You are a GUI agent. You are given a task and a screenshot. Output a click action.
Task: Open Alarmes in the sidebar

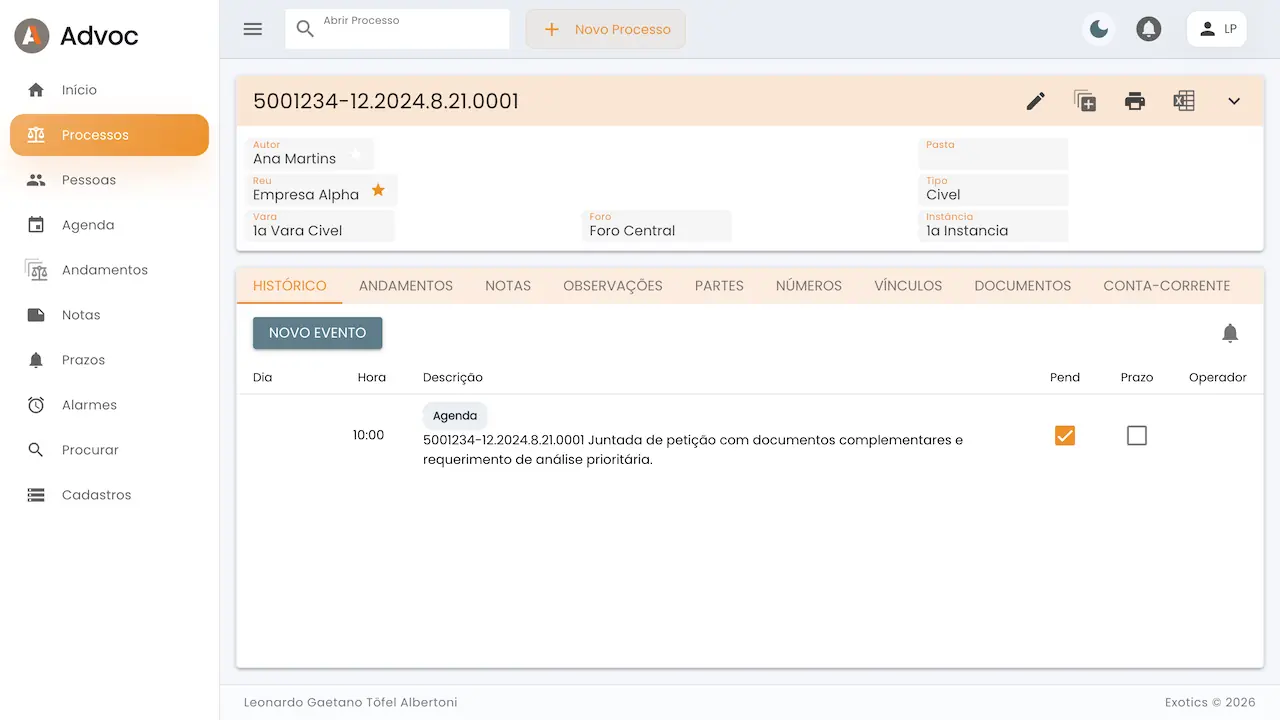(x=110, y=405)
